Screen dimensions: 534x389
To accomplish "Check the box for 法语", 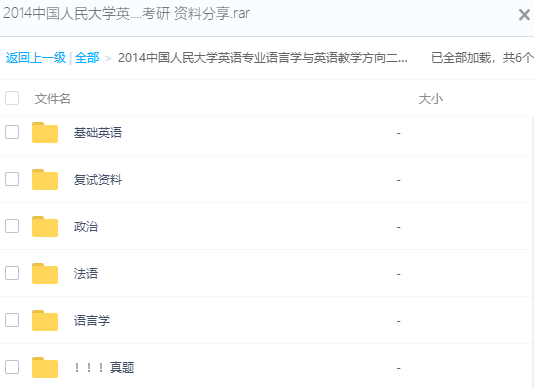I will (x=12, y=273).
